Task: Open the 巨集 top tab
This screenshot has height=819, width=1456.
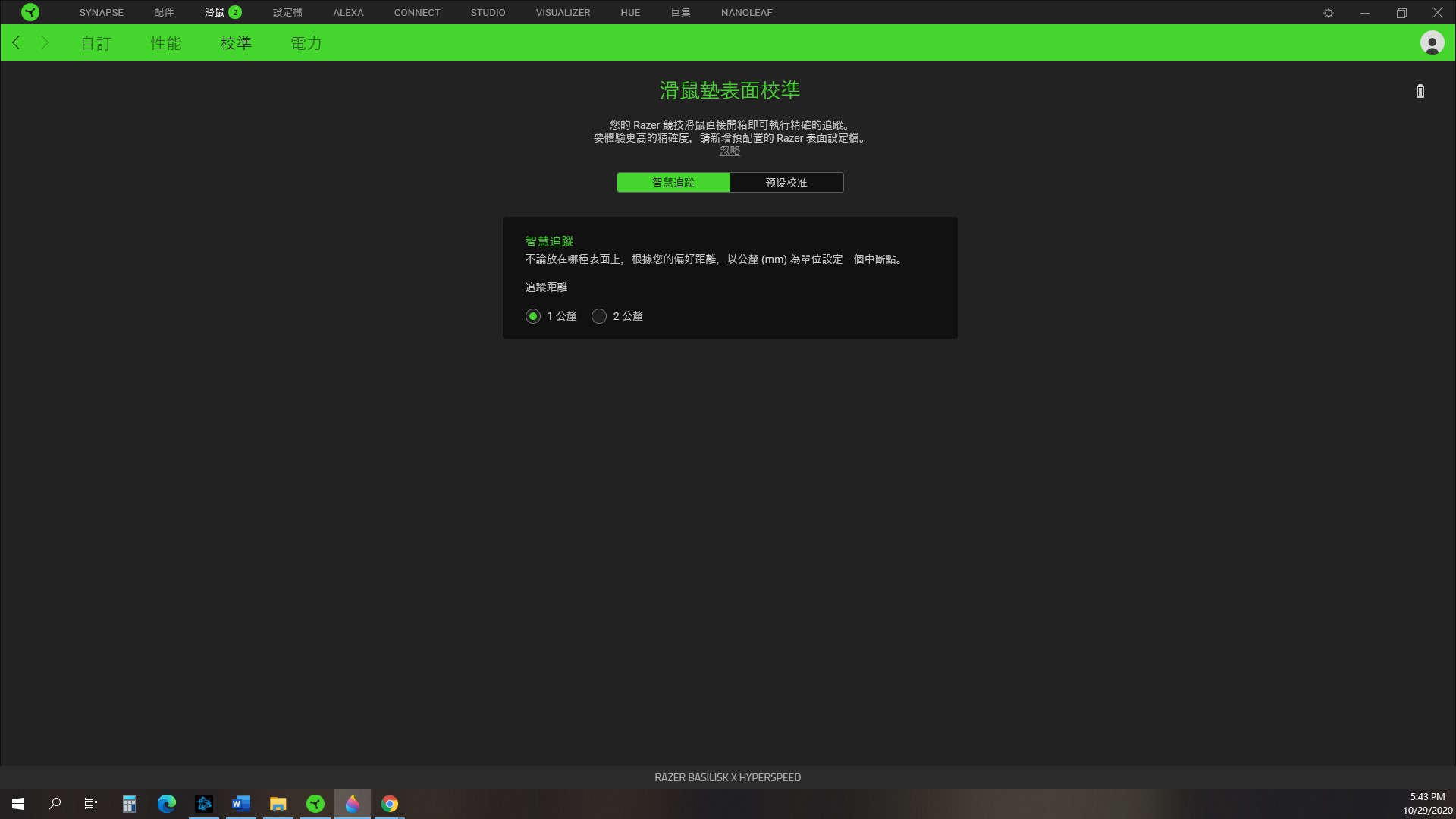Action: [681, 13]
